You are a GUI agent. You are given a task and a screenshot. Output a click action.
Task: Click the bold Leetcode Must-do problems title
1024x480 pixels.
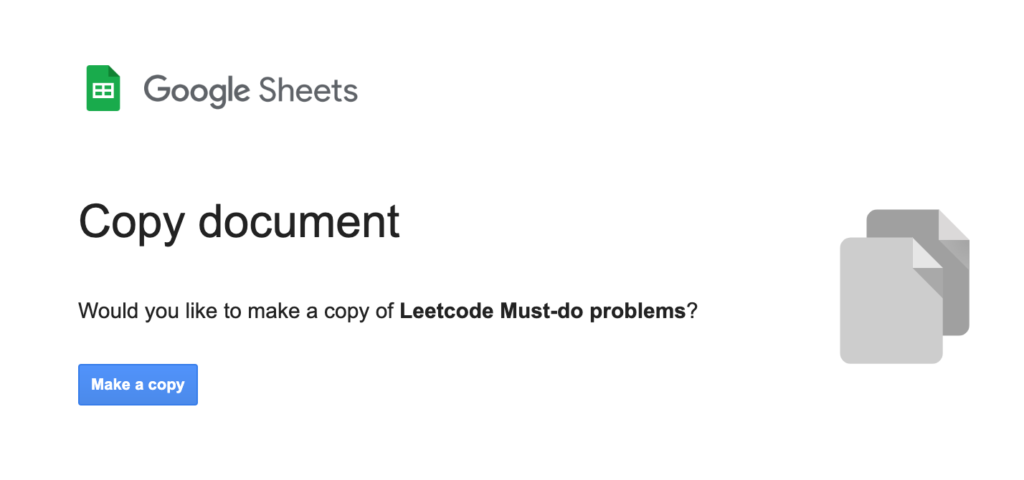coord(542,311)
